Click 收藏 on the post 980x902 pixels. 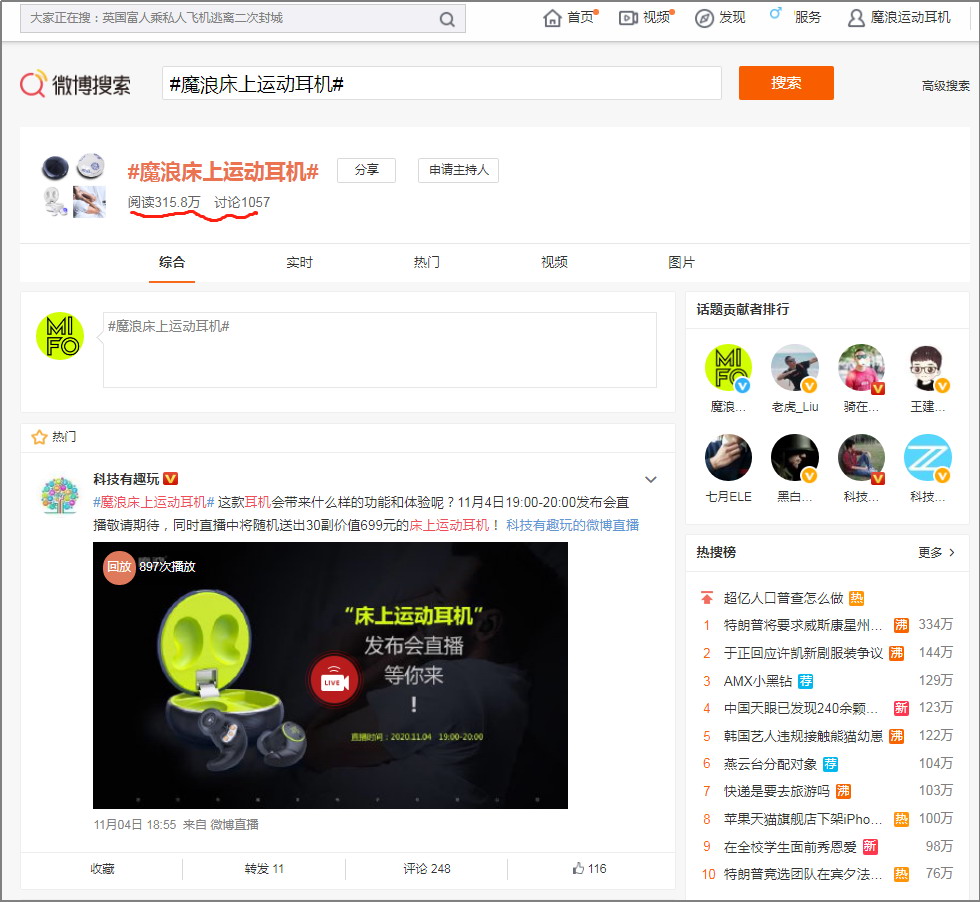pyautogui.click(x=102, y=869)
